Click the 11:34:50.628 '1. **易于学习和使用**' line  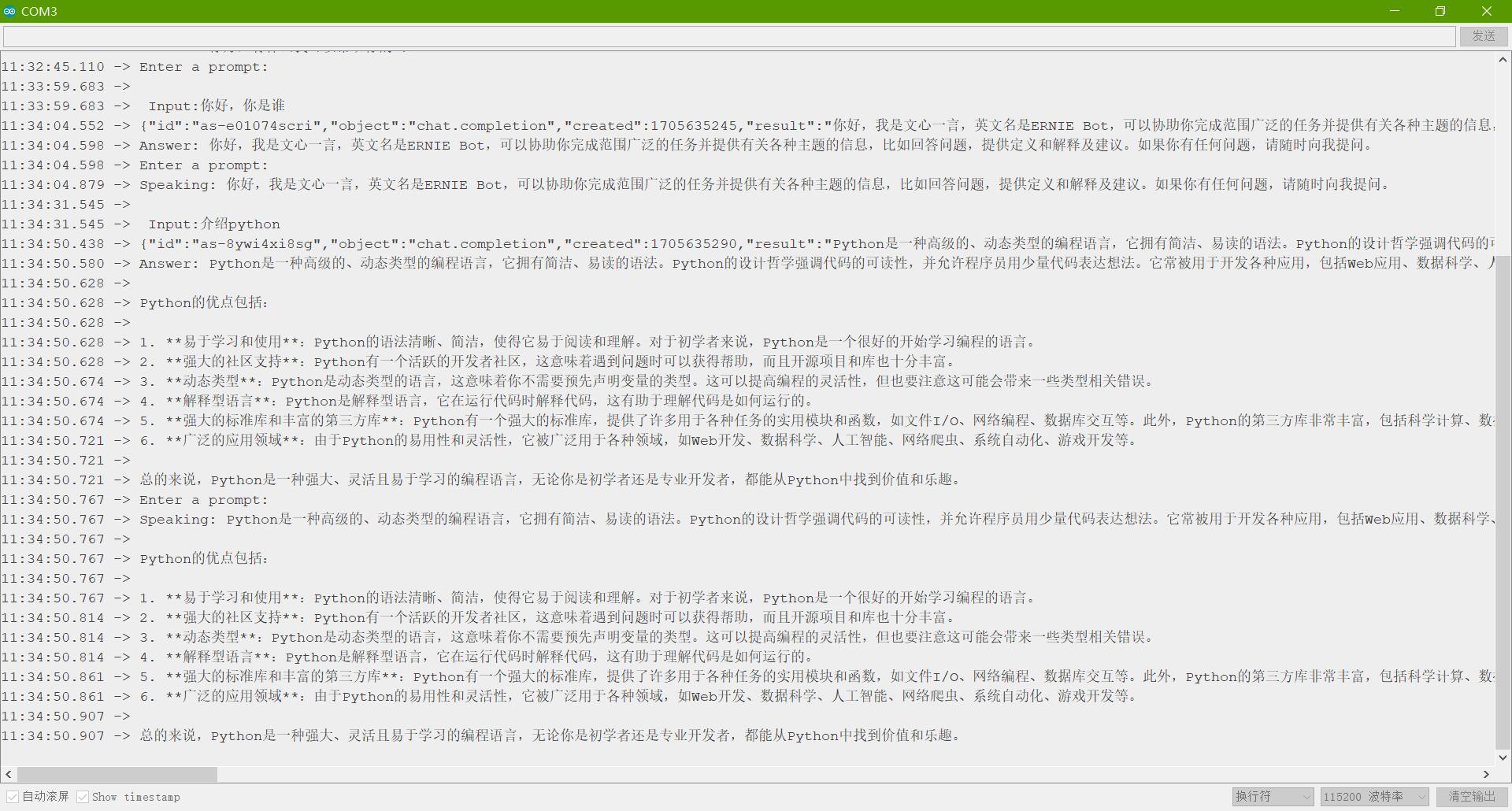tap(521, 343)
